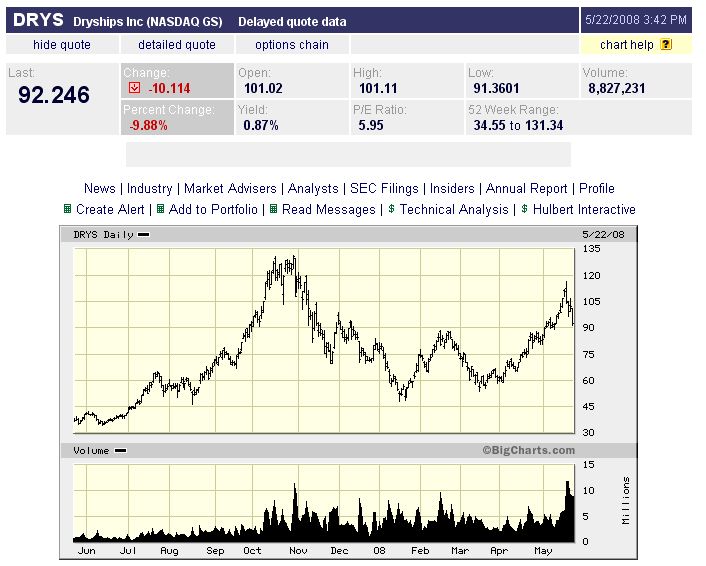Open the News link
The width and height of the screenshot is (706, 566).
coord(100,188)
